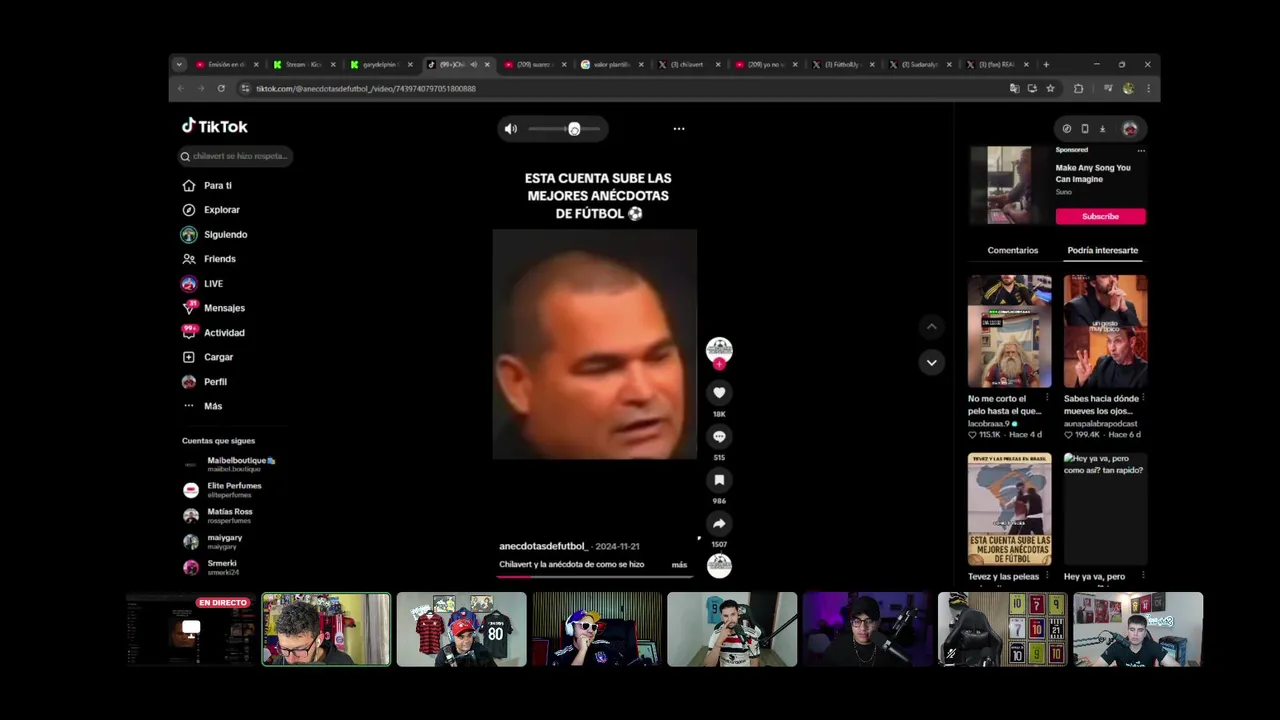
Task: Mute the TikTok tab via its speaker icon
Action: pyautogui.click(x=473, y=64)
